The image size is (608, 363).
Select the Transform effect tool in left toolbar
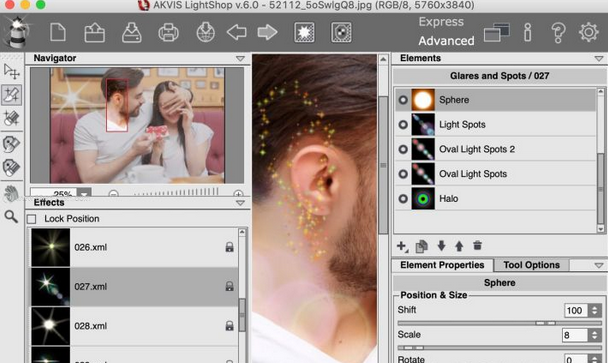[12, 72]
